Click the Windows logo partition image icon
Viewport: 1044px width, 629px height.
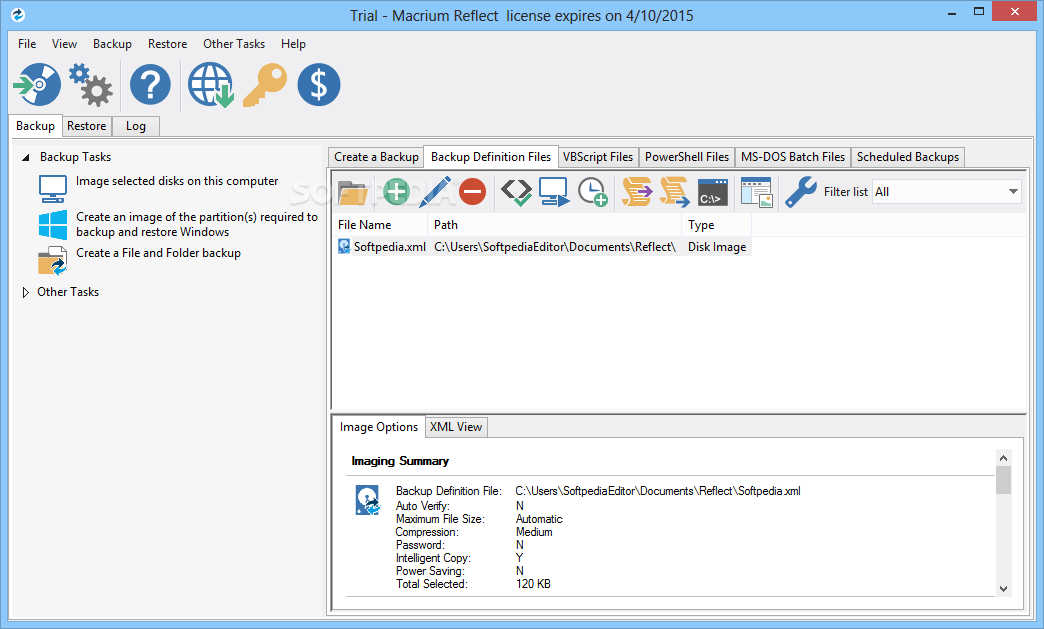click(53, 225)
